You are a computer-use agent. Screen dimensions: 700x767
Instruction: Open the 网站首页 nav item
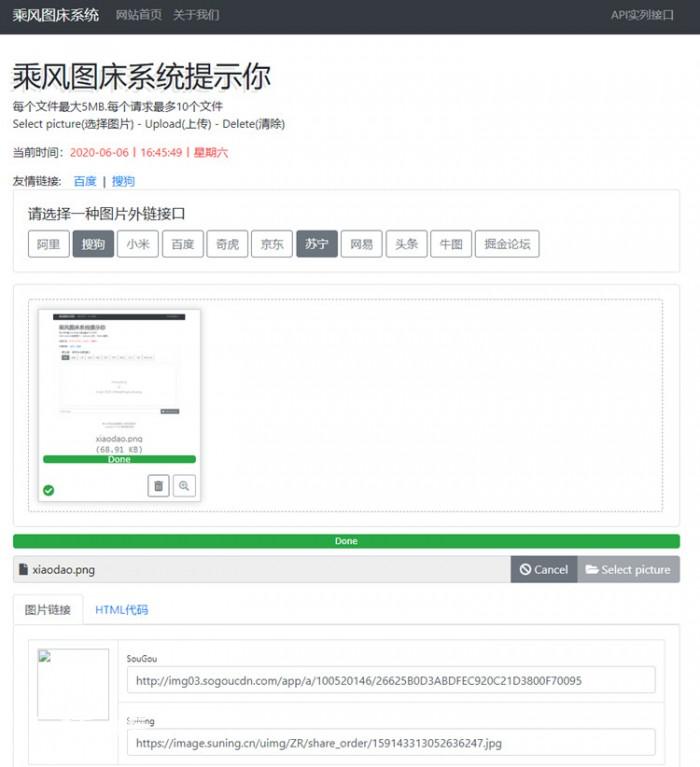(138, 15)
